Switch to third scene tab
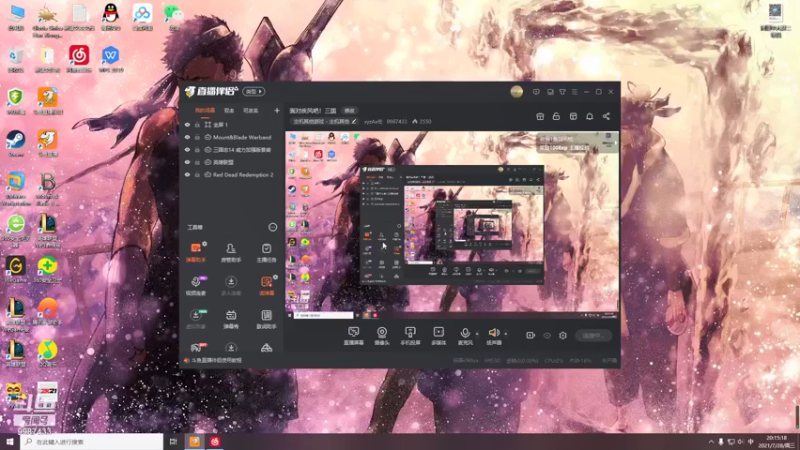The image size is (800, 450). point(250,110)
